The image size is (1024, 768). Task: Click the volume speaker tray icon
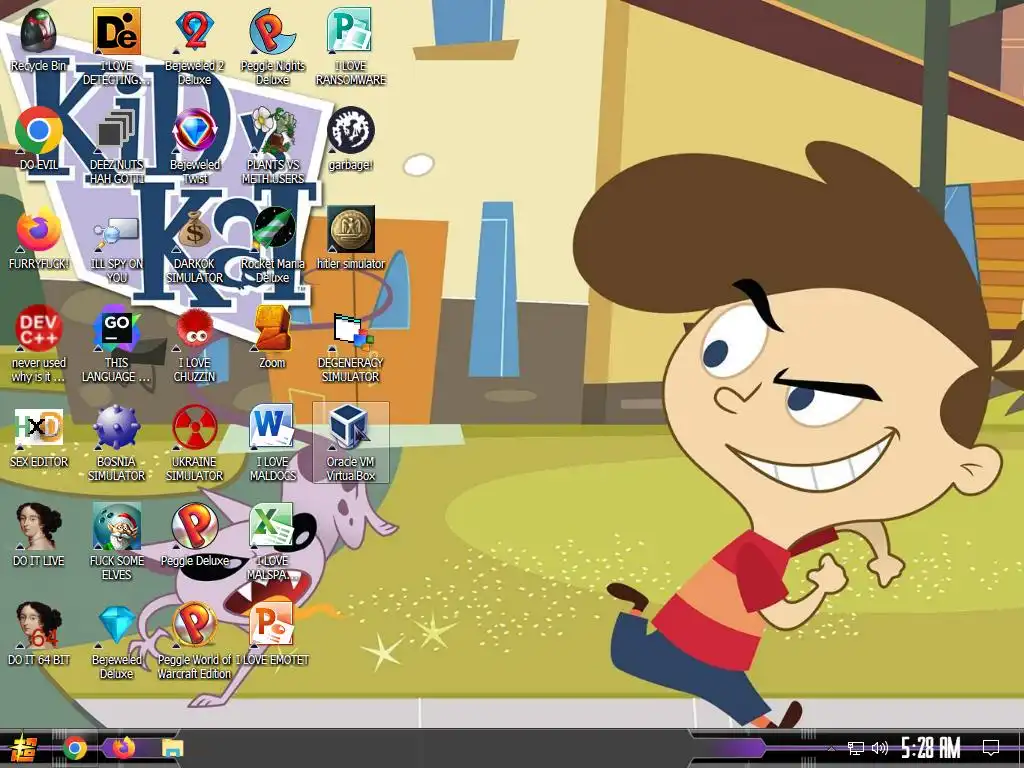tap(880, 748)
